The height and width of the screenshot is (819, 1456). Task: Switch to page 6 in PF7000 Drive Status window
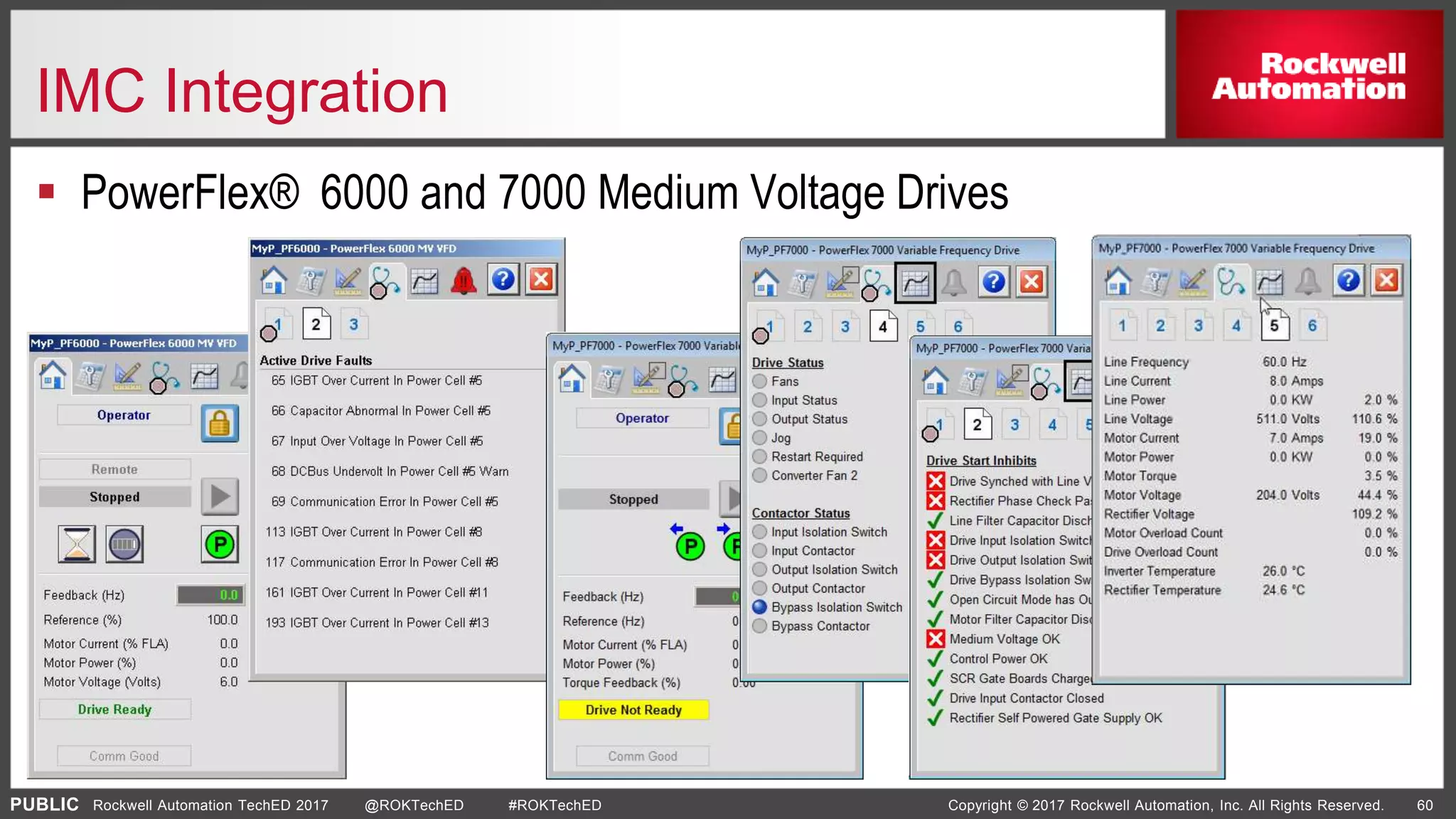tap(958, 326)
